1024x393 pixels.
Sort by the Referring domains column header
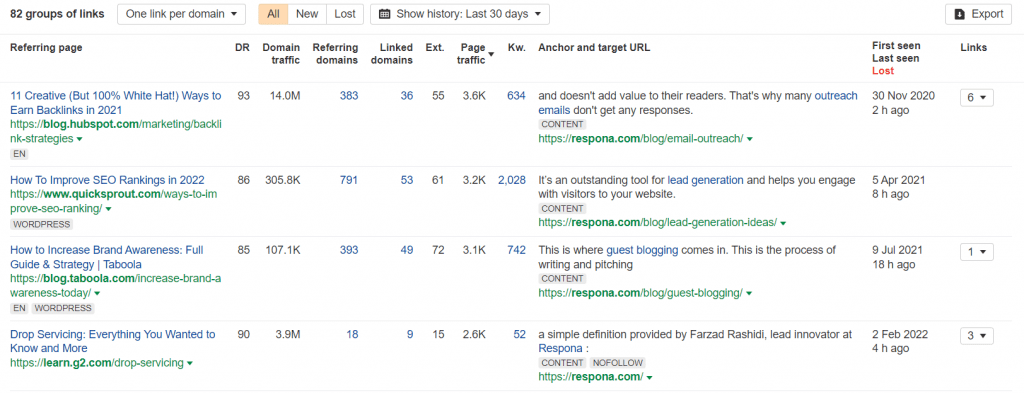click(x=336, y=54)
